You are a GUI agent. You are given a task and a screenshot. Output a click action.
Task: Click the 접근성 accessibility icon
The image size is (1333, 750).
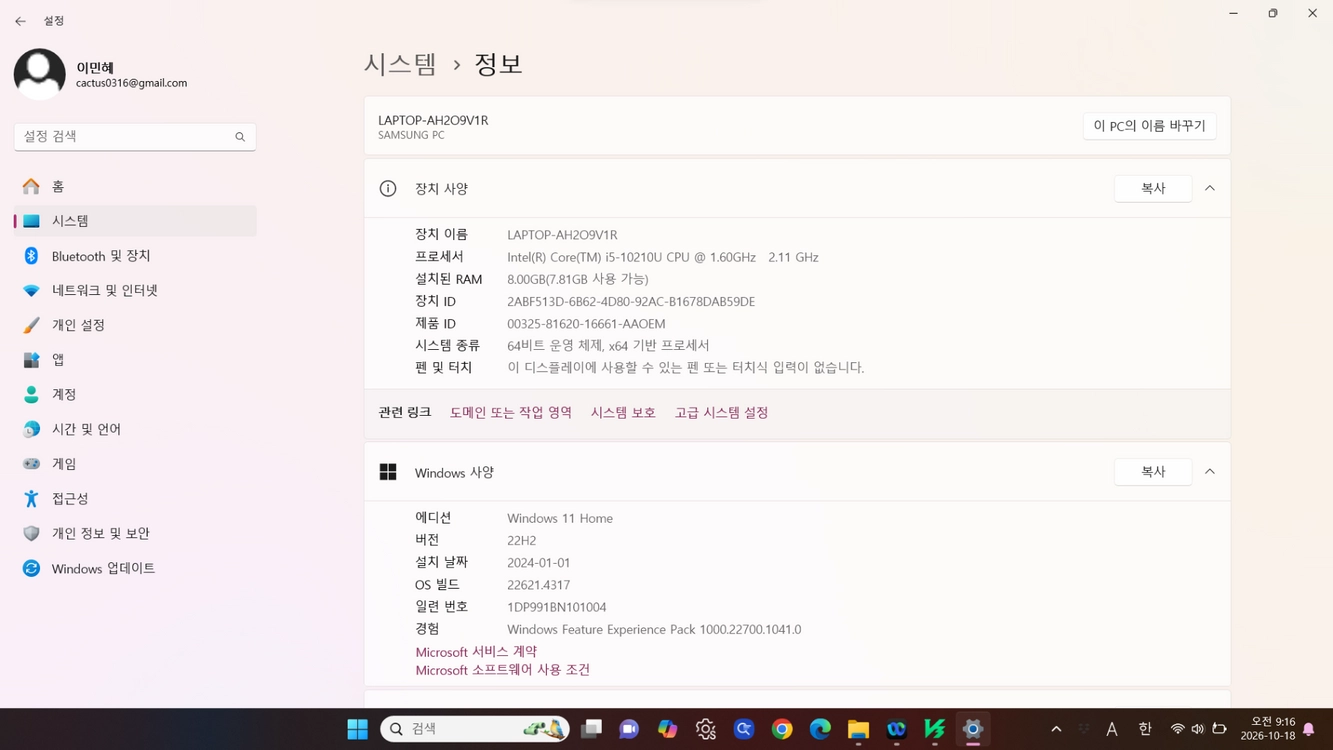click(x=32, y=499)
